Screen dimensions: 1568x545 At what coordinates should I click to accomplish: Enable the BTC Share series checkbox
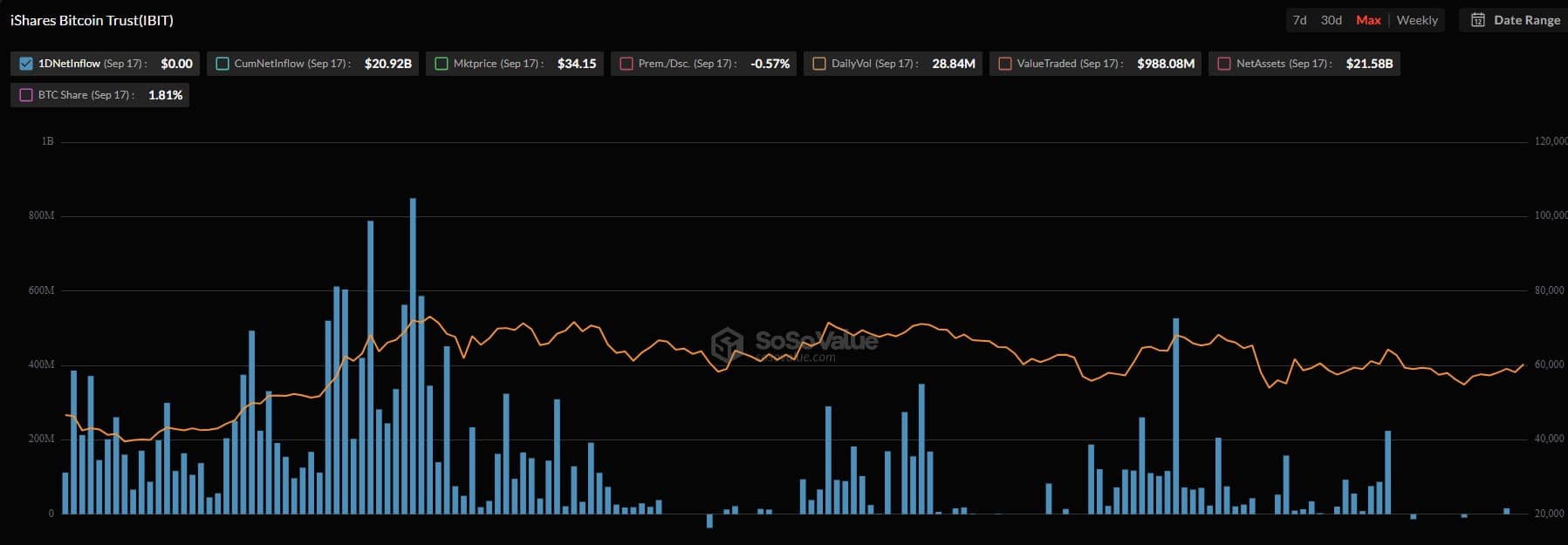coord(26,95)
